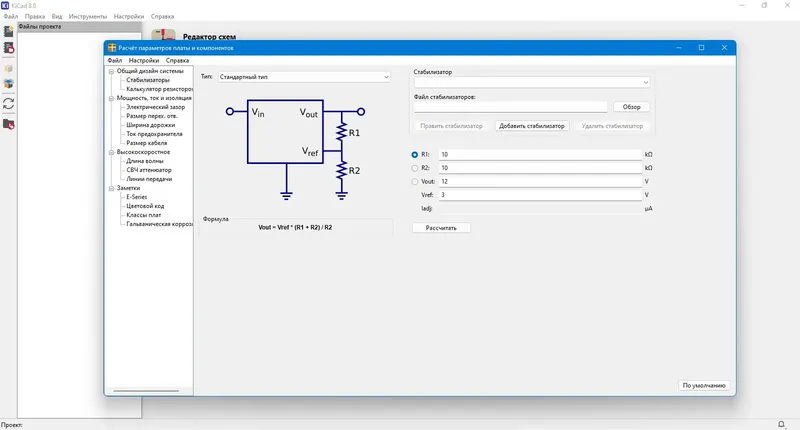Collapse the Заметки tree node
This screenshot has width=800, height=430.
[111, 188]
